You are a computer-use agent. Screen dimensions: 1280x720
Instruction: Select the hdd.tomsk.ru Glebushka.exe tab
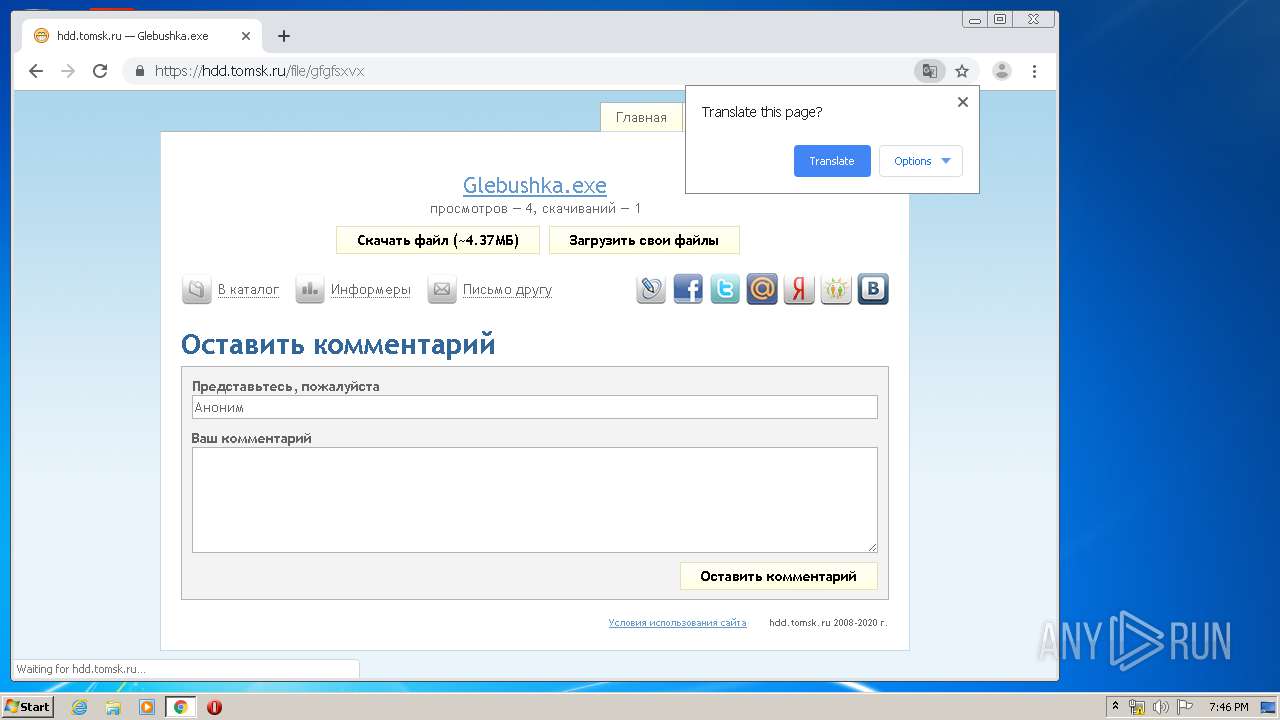click(x=142, y=36)
